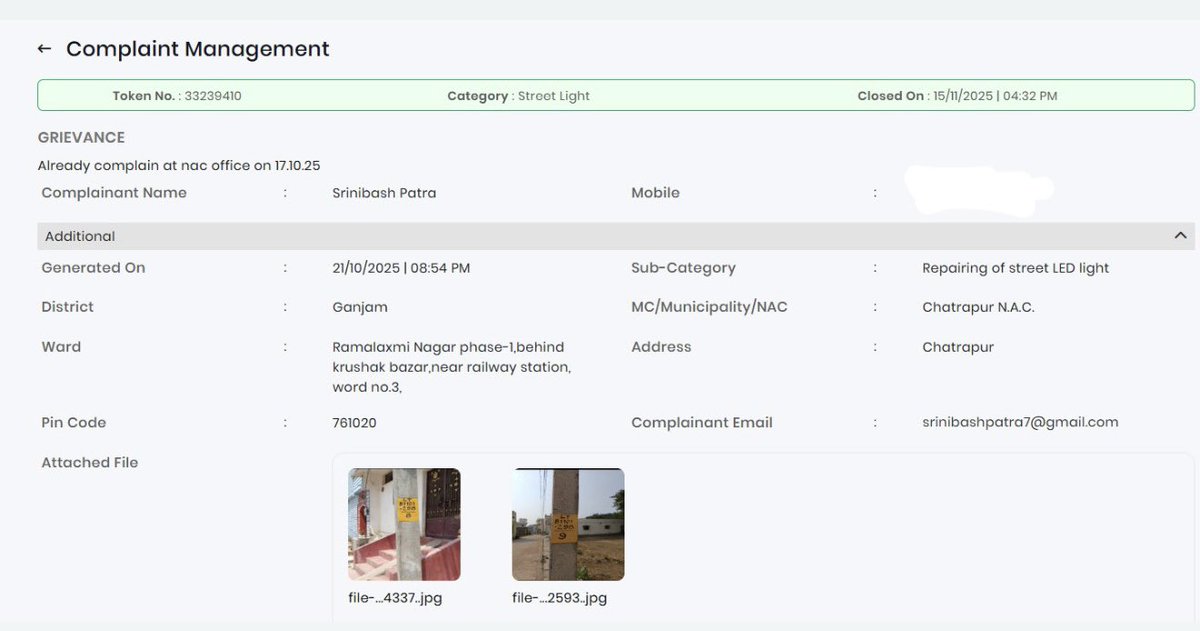Viewport: 1200px width, 631px height.
Task: Select complainant name Srinibash Patra
Action: click(x=384, y=193)
